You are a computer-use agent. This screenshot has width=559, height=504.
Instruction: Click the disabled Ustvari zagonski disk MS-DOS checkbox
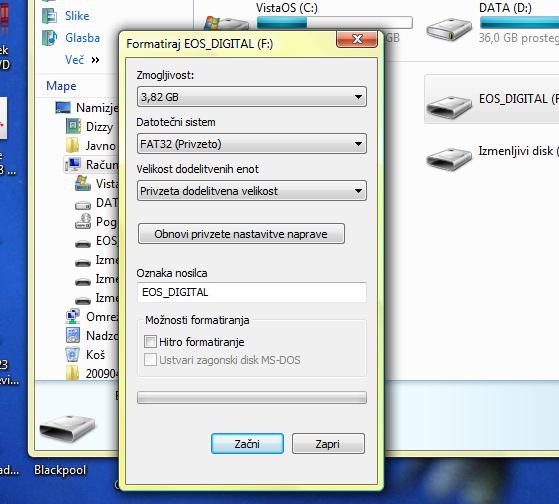150,360
